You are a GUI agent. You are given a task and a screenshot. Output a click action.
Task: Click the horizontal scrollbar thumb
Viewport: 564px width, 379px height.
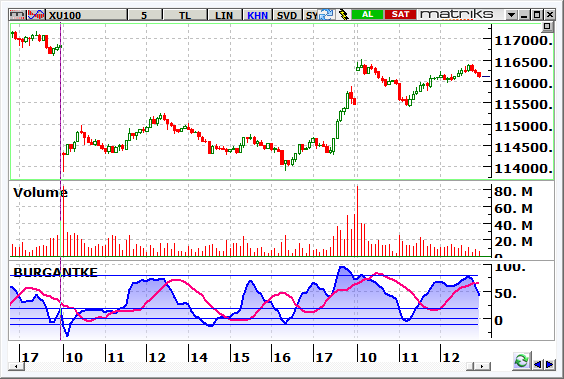[x=470, y=366]
